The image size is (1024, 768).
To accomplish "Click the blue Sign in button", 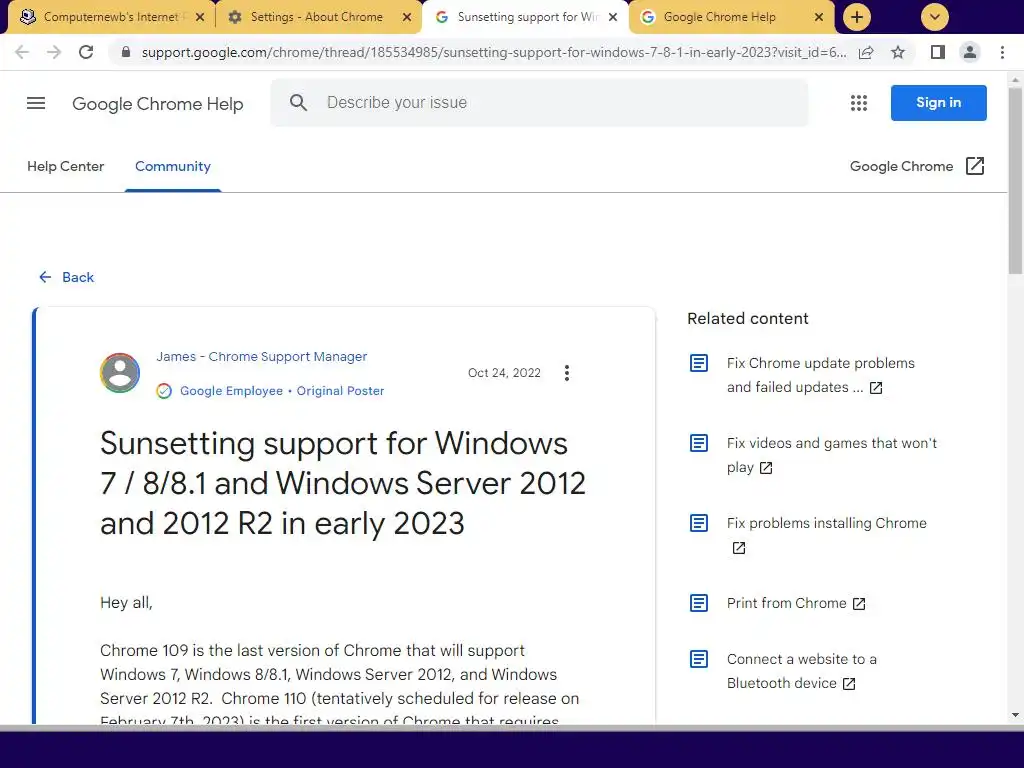I will pyautogui.click(x=938, y=103).
